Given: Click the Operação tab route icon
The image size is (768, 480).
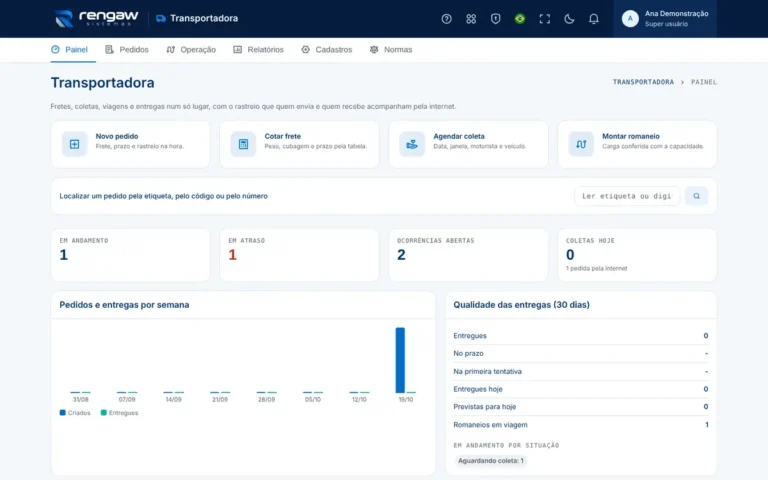Looking at the screenshot, I should pos(170,49).
